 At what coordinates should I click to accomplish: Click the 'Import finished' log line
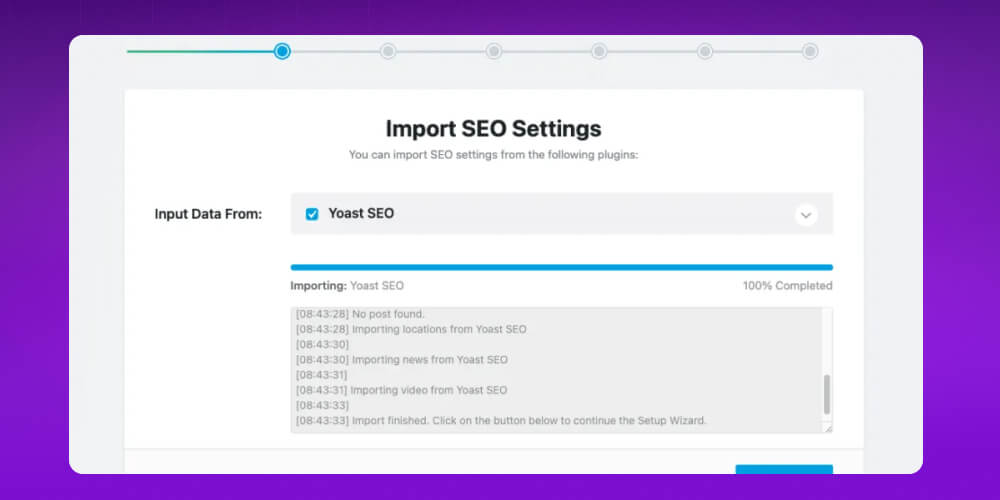coord(501,421)
